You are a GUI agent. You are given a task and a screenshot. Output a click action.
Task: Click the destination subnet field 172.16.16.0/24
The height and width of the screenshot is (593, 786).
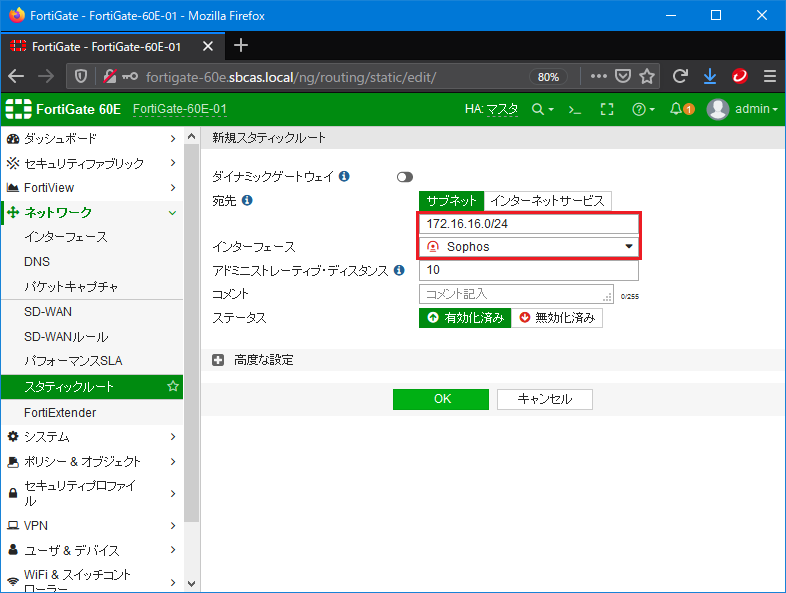pos(529,224)
